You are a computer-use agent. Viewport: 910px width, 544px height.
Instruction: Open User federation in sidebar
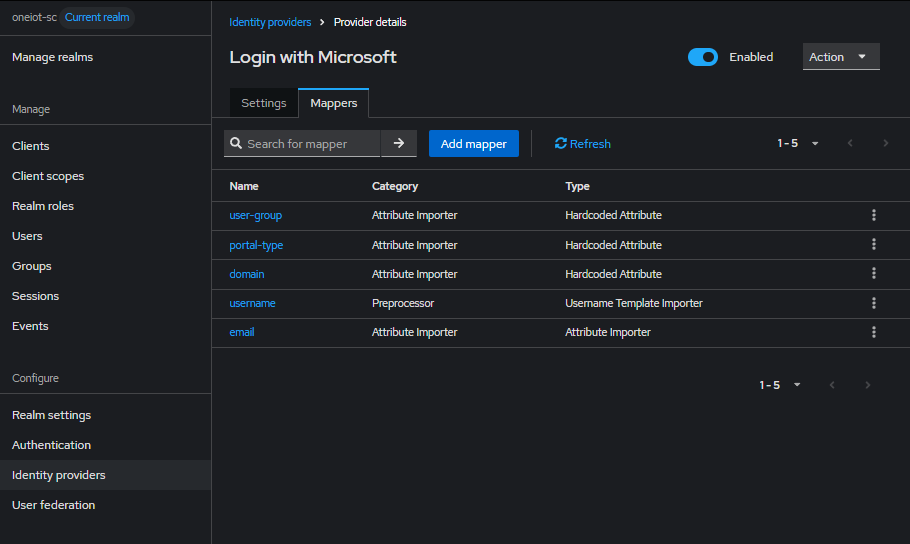[106, 505]
